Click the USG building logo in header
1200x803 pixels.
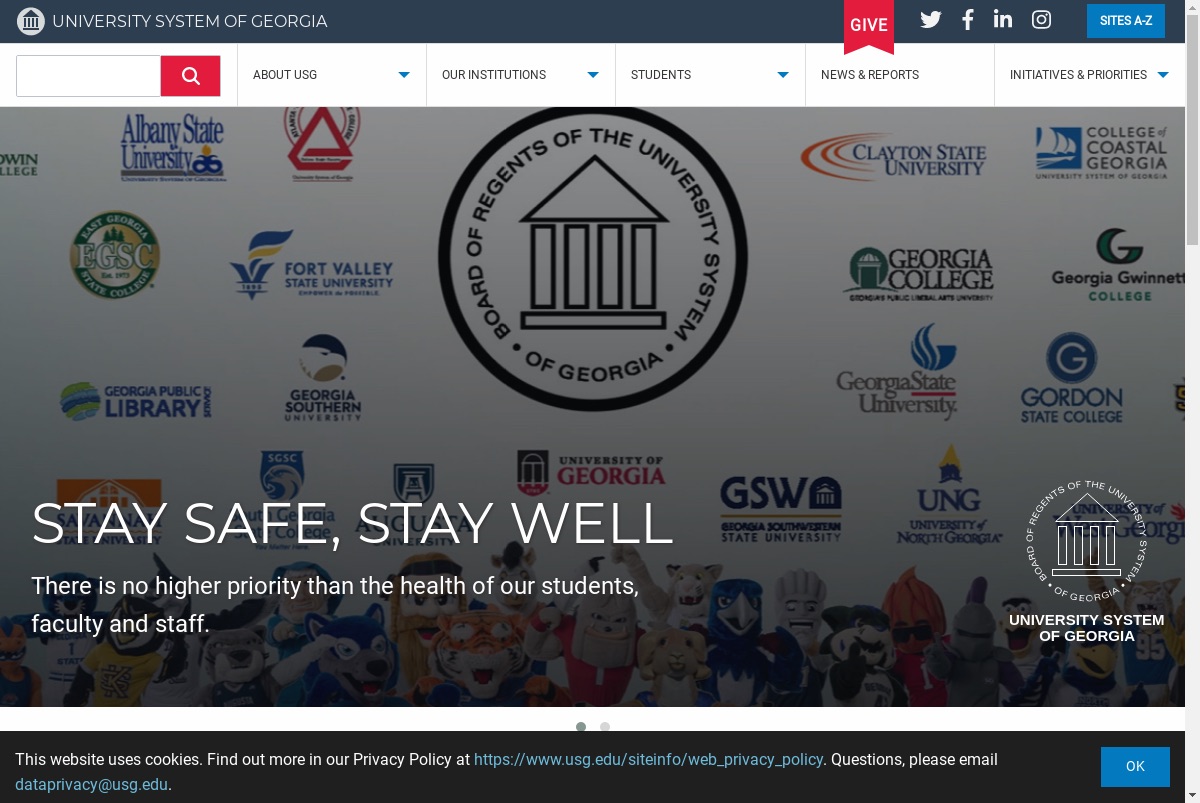[31, 21]
